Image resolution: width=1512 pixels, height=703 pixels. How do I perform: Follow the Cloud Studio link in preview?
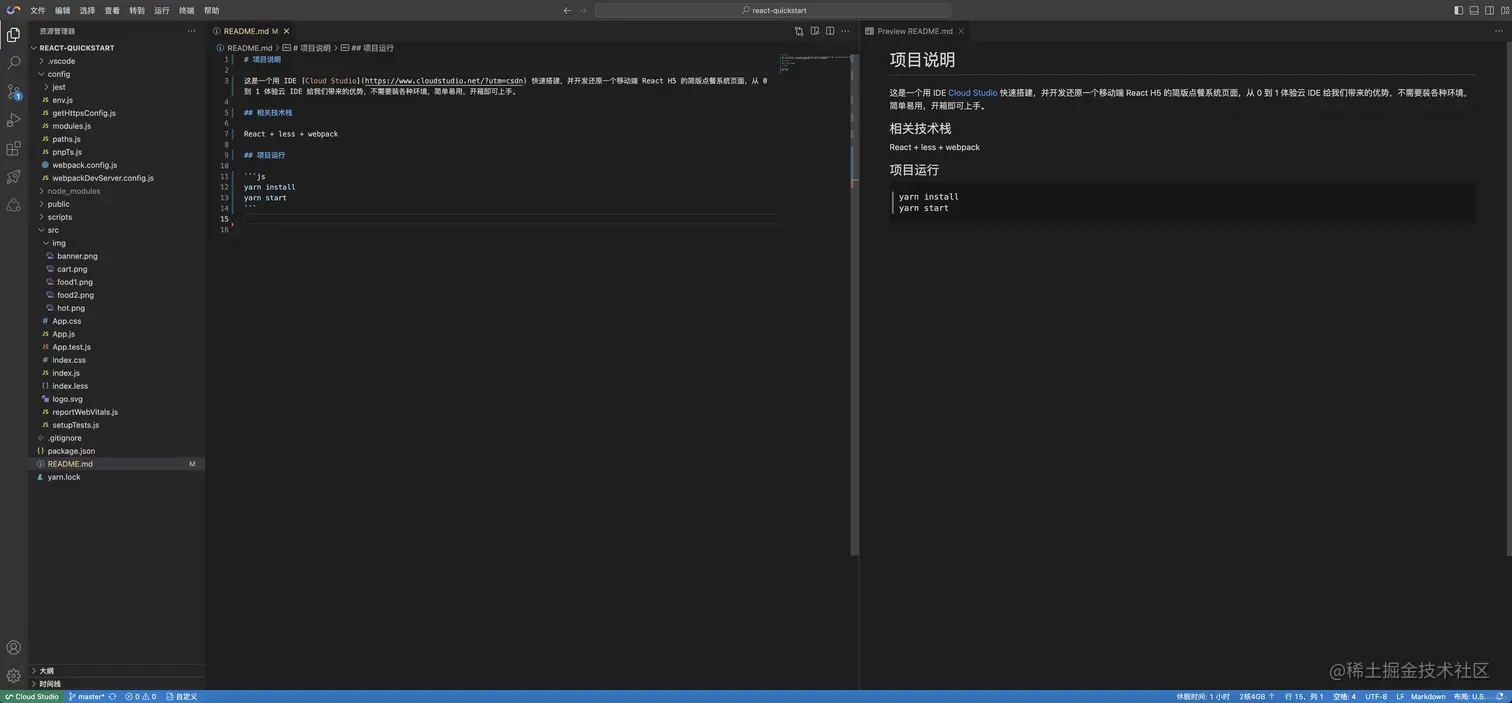click(973, 93)
